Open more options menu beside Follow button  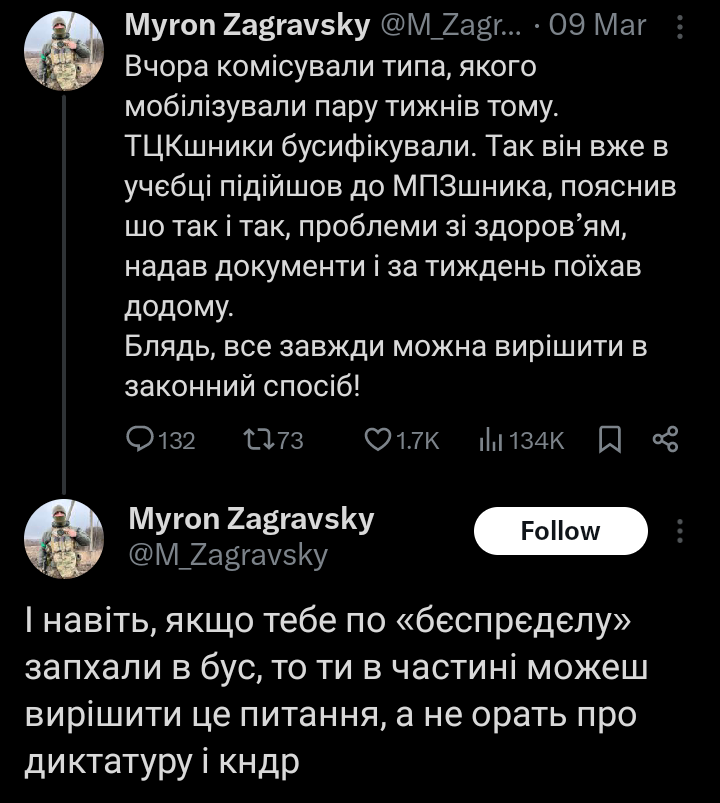680,531
